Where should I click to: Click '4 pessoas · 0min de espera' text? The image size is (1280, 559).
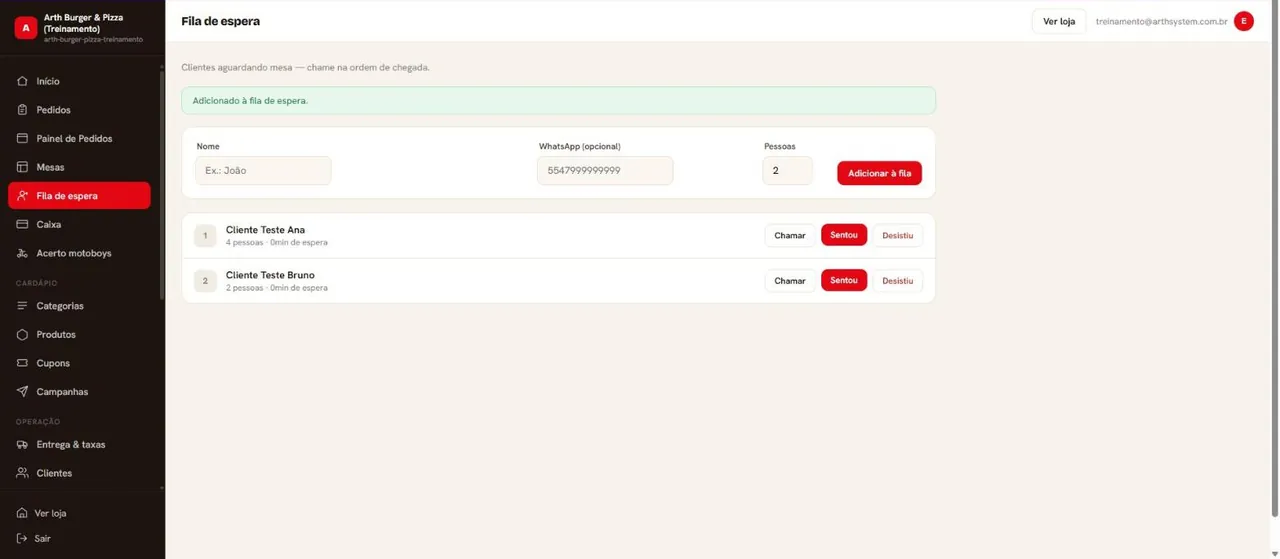(x=276, y=242)
